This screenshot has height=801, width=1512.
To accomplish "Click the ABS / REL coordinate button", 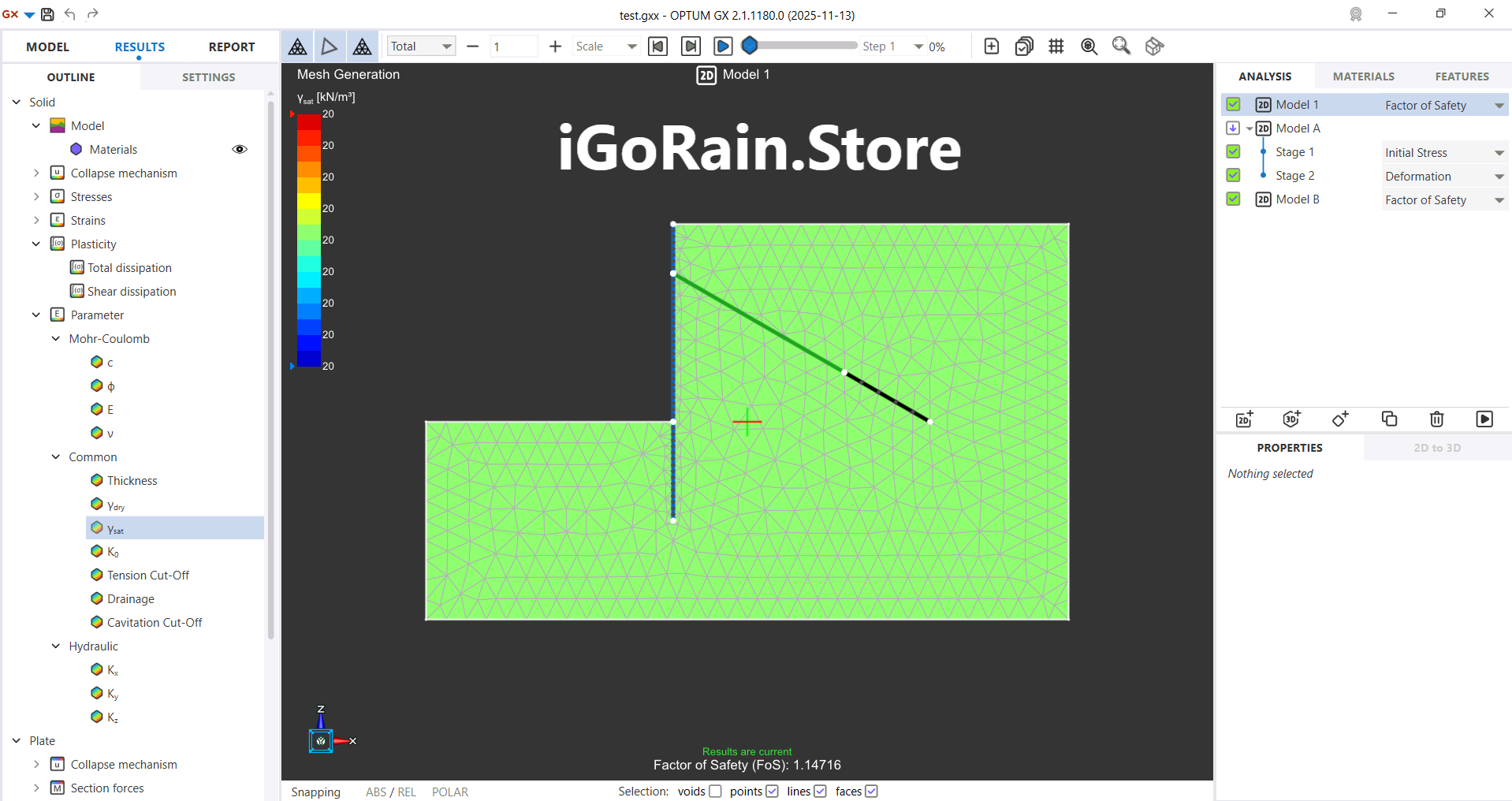I will (x=390, y=792).
